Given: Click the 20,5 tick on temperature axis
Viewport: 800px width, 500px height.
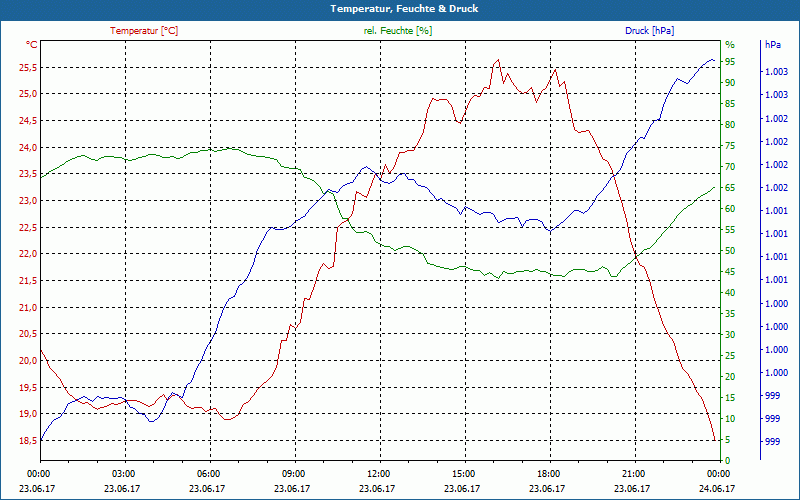Looking at the screenshot, I should 28,334.
